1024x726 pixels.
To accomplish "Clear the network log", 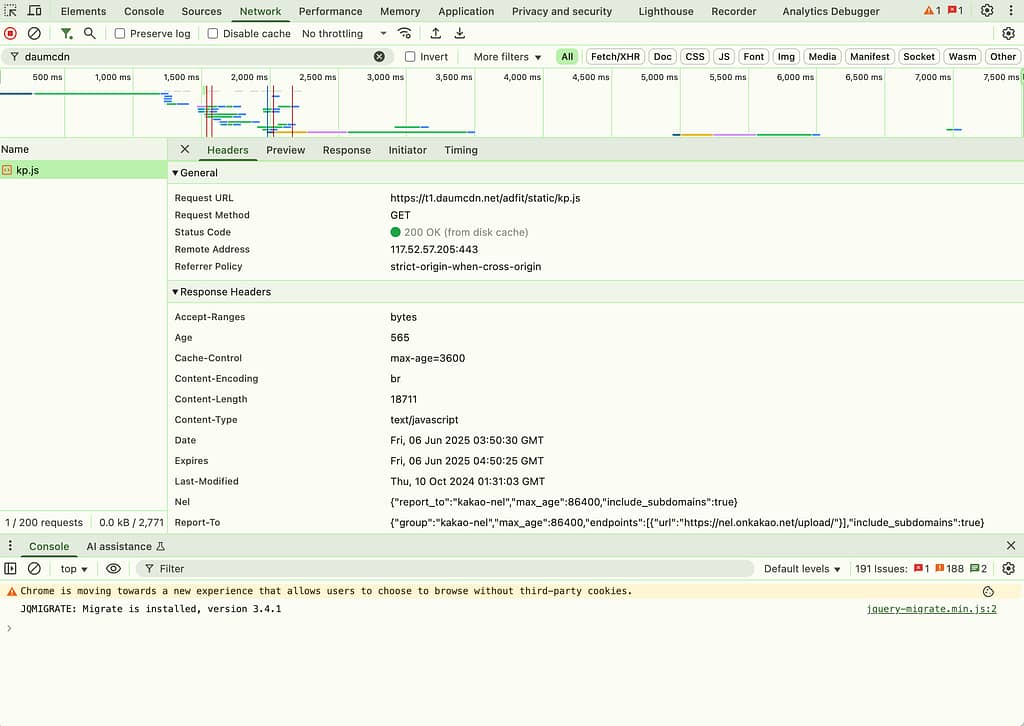I will coord(34,33).
